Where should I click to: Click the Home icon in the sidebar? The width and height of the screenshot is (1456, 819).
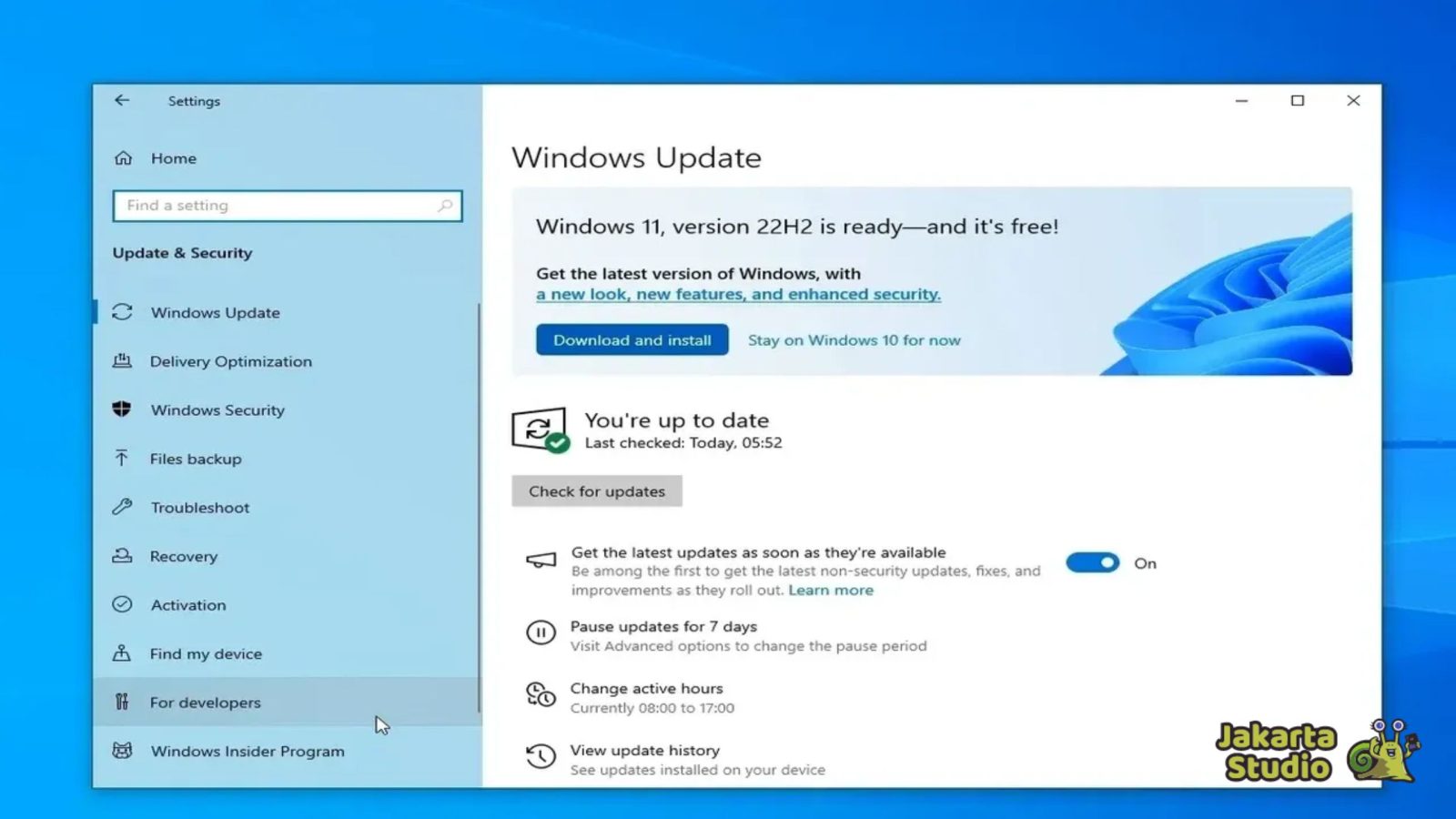point(124,157)
